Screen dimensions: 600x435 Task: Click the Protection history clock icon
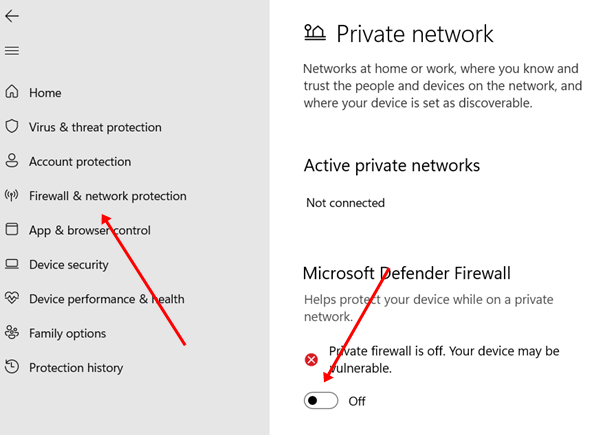[x=12, y=368]
